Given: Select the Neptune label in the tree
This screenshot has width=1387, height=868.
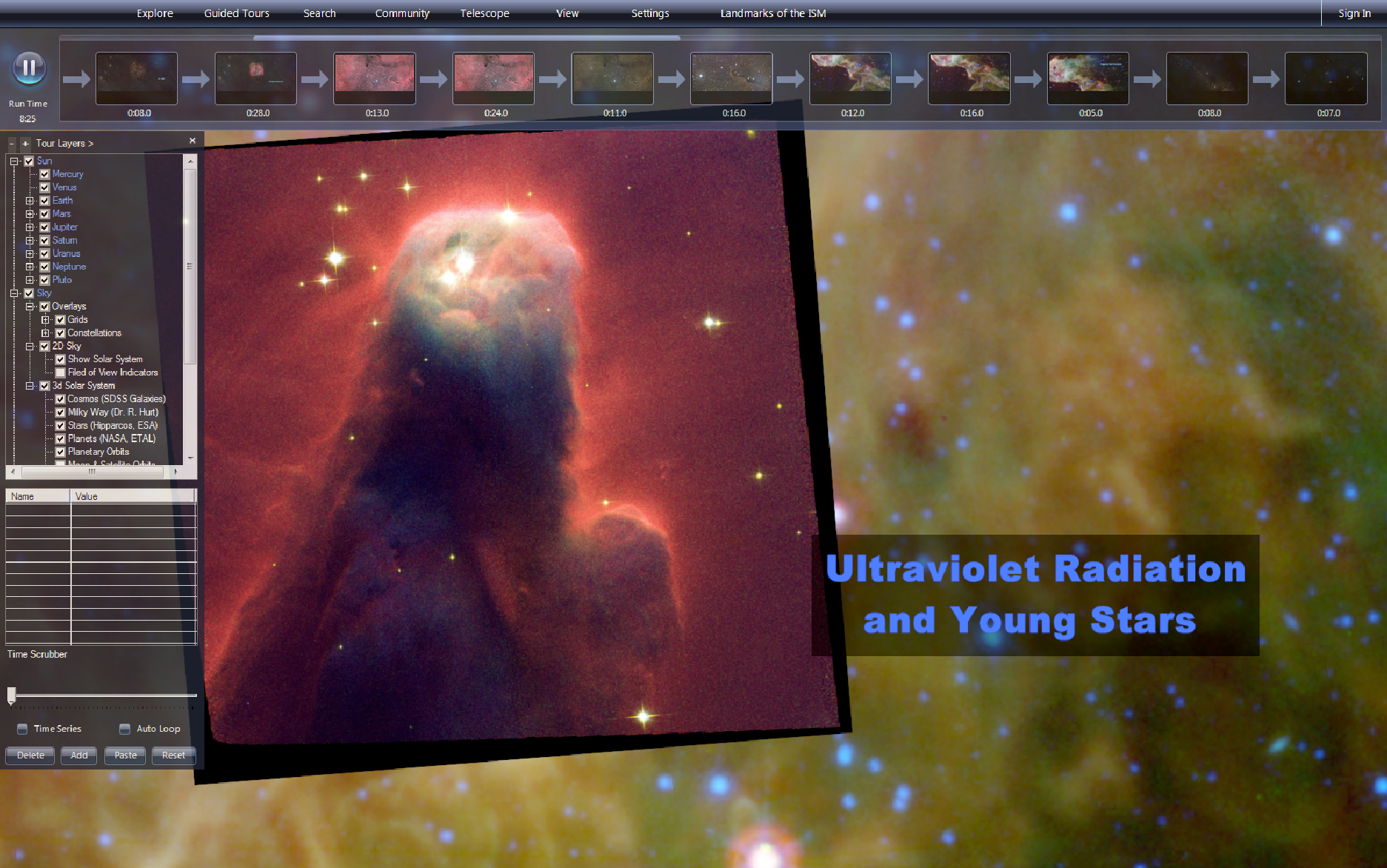Looking at the screenshot, I should 69,267.
